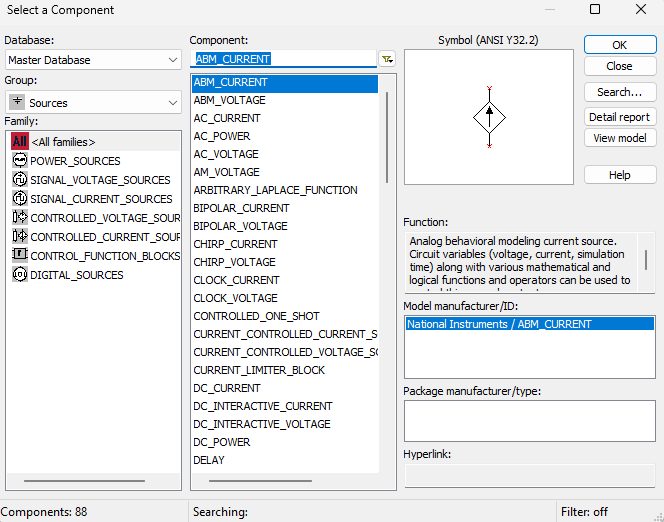Click the Family list horizontal scrollbar
The height and width of the screenshot is (522, 664).
coord(85,481)
